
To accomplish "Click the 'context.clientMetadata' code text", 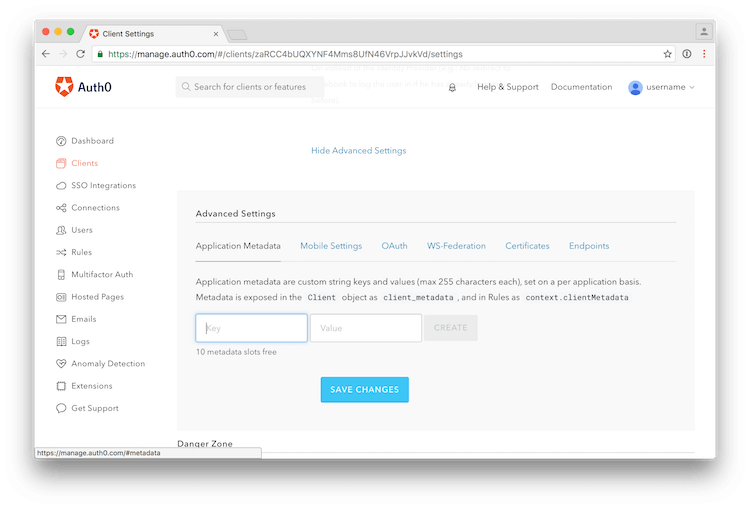I will 577,298.
